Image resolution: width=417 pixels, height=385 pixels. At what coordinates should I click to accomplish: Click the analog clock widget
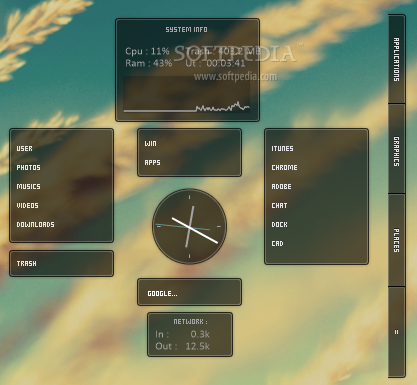coord(189,227)
